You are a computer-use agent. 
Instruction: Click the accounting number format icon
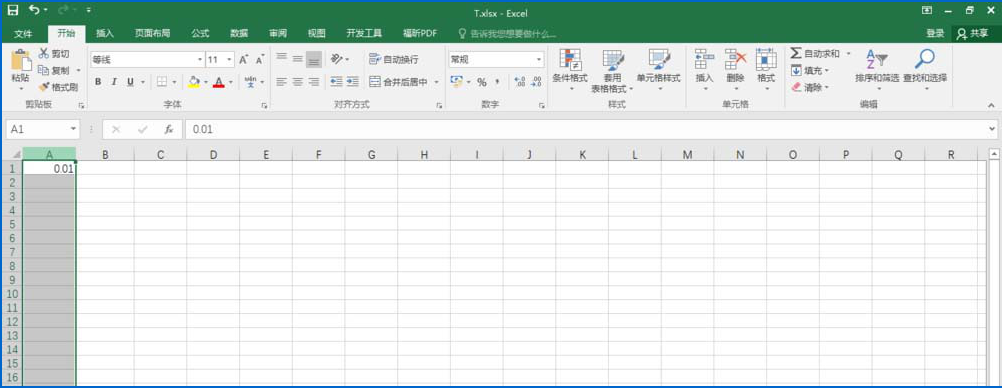456,82
